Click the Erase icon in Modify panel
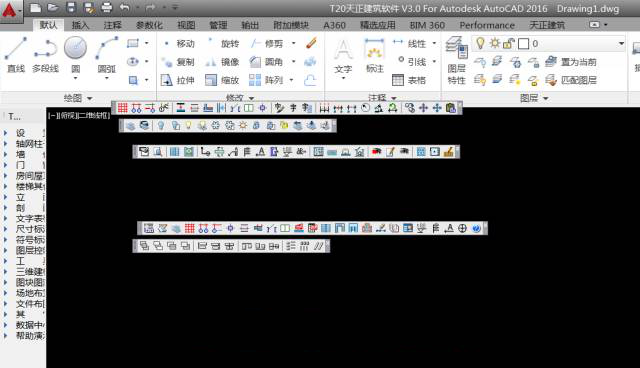Image resolution: width=640 pixels, height=368 pixels. click(311, 43)
